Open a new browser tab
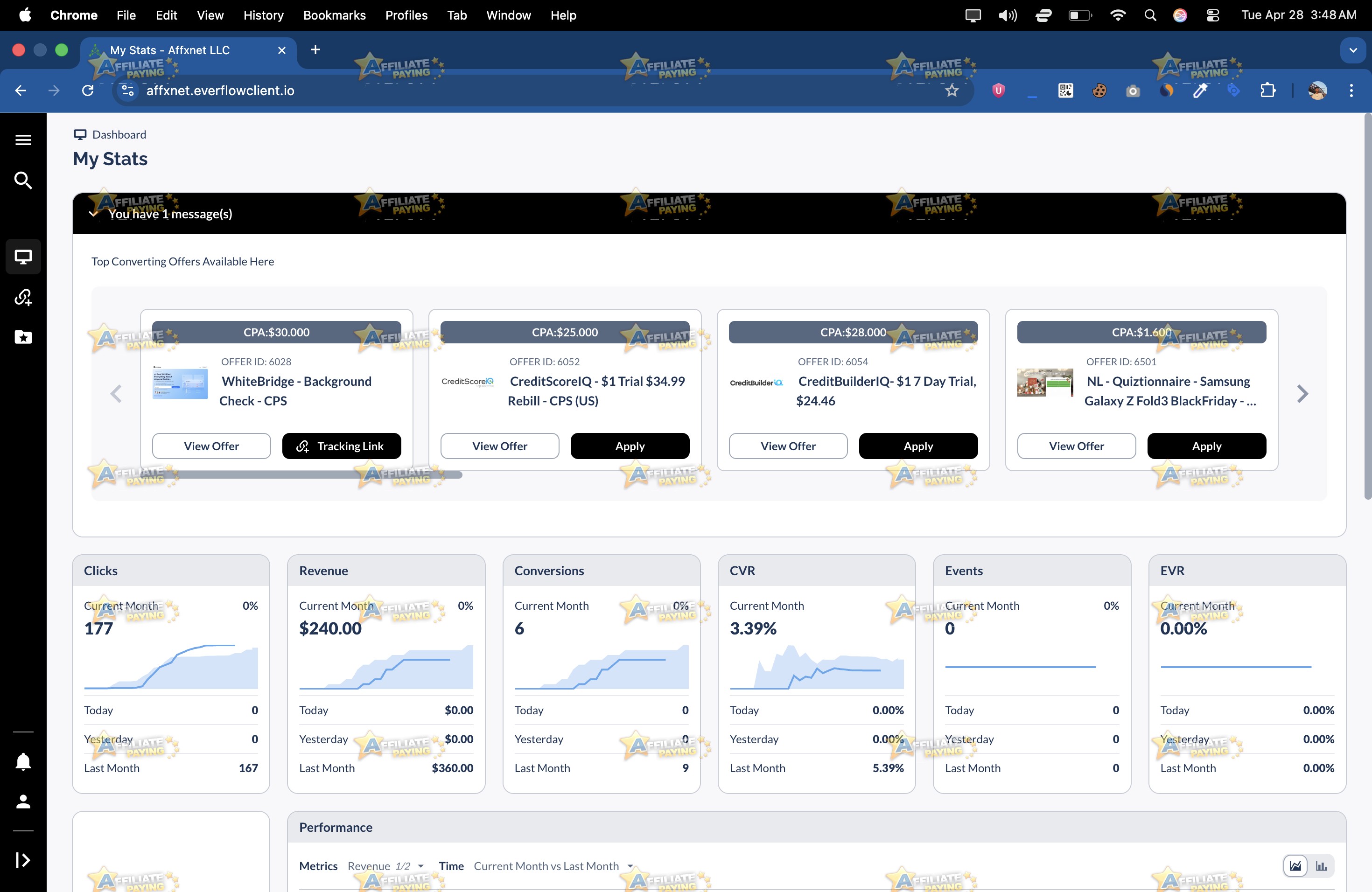This screenshot has height=892, width=1372. point(315,49)
